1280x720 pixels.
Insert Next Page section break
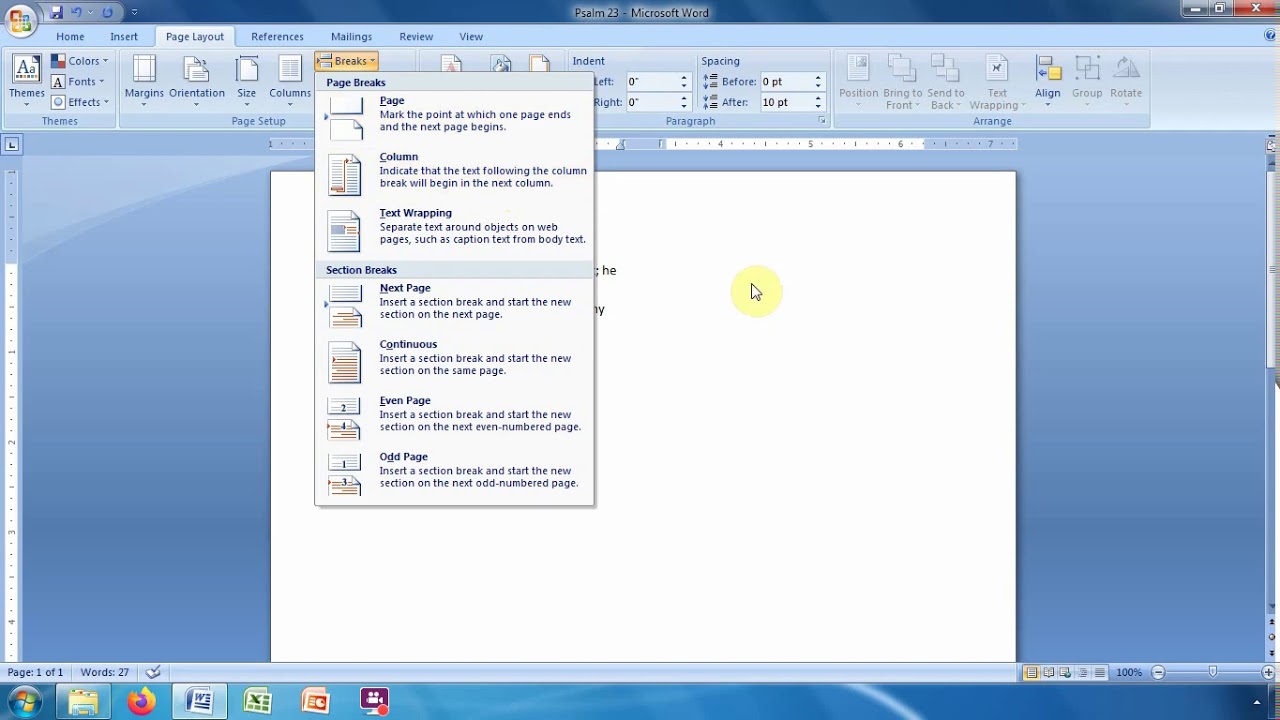click(455, 304)
